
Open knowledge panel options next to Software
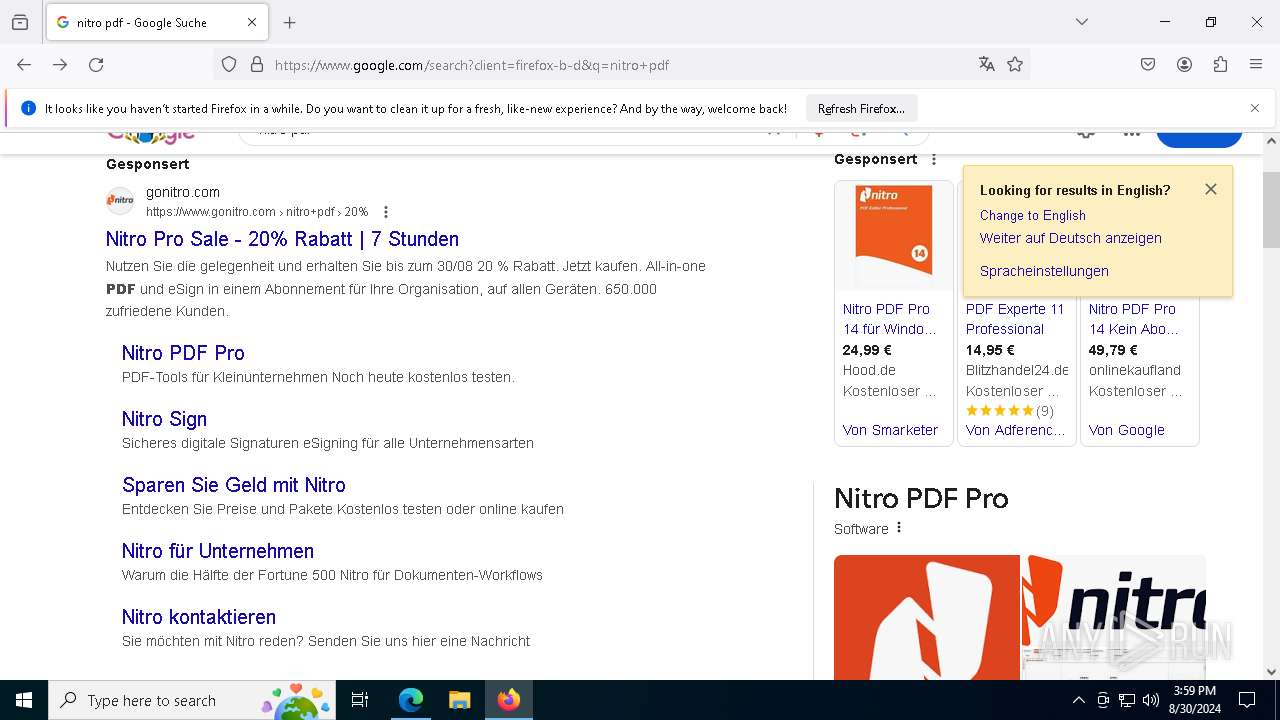pyautogui.click(x=899, y=528)
